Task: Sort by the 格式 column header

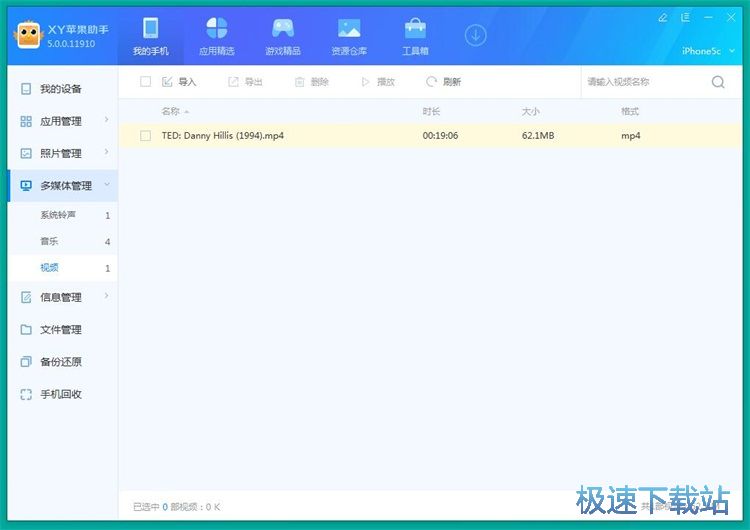Action: click(630, 111)
